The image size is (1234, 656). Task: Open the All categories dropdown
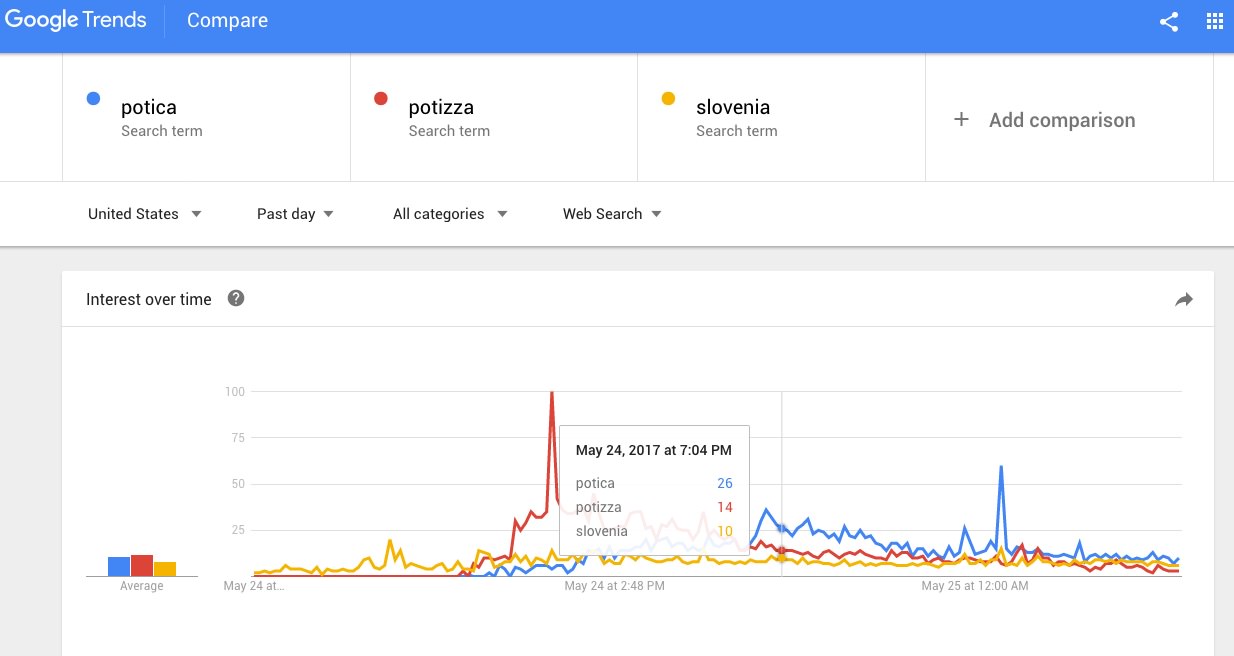tap(450, 214)
